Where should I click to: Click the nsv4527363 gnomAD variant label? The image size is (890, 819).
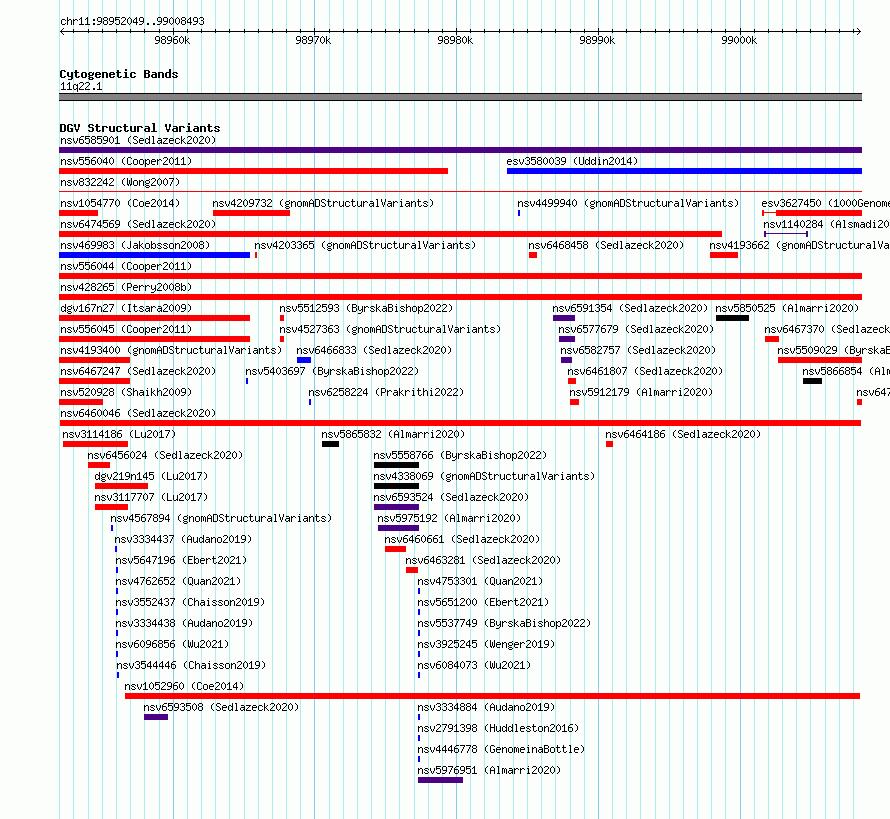click(x=390, y=329)
